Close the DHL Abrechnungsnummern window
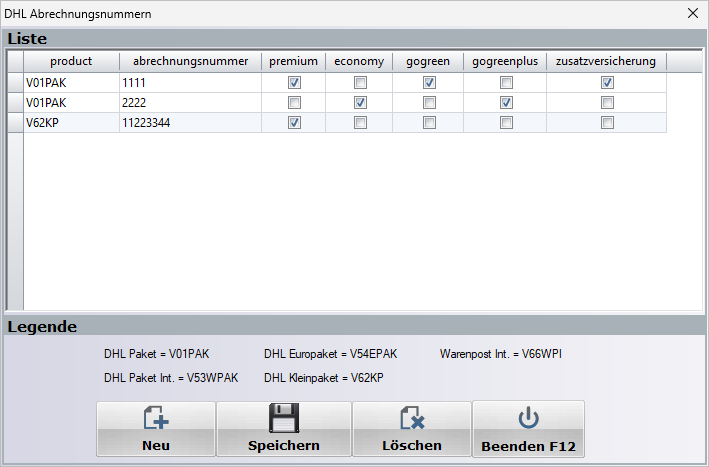This screenshot has width=709, height=467. click(692, 13)
